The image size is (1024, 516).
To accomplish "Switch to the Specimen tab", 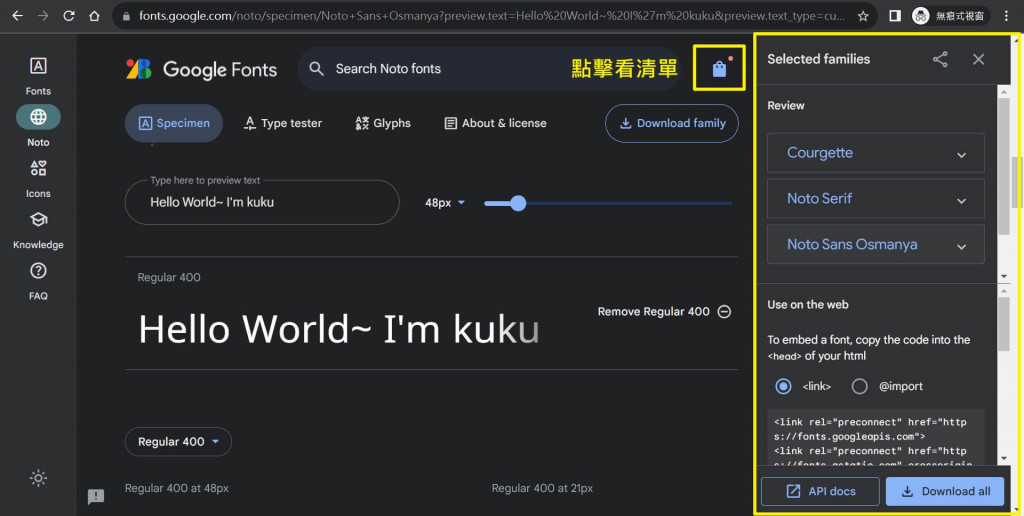I will (174, 123).
